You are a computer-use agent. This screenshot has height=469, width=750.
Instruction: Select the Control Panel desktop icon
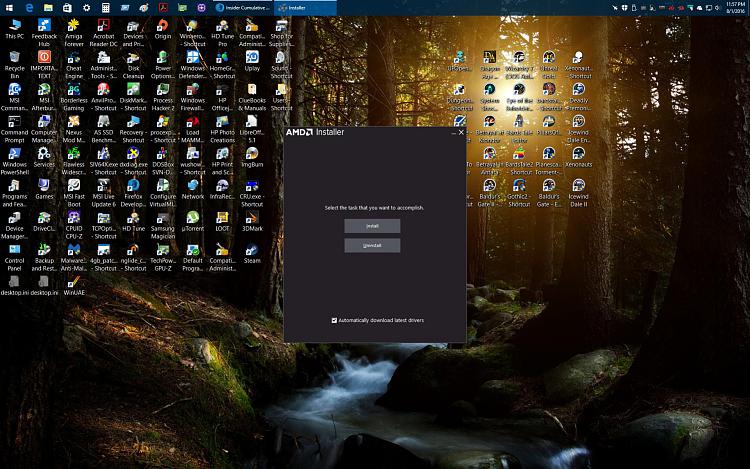click(x=15, y=257)
